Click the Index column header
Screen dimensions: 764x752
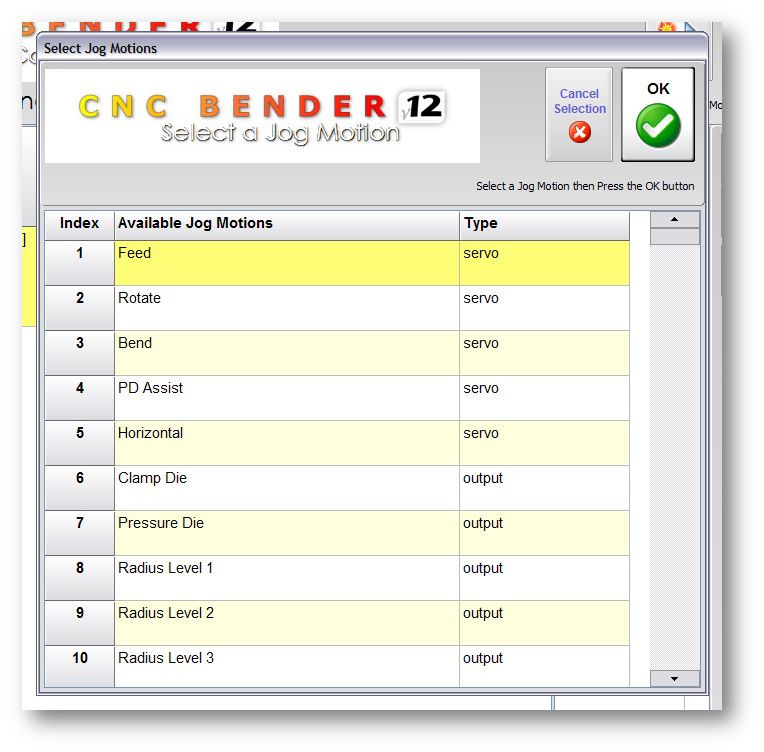coord(79,224)
